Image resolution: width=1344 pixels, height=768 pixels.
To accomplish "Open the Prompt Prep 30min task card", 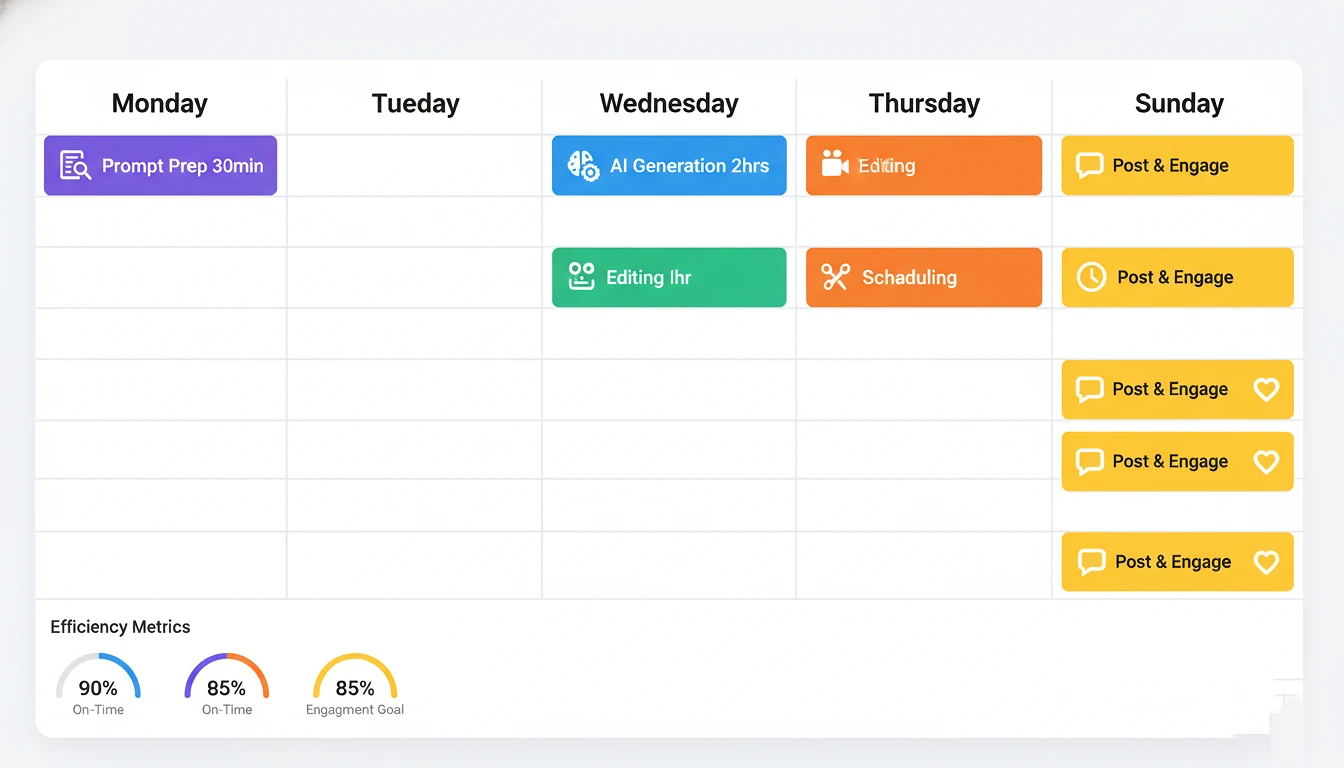I will click(x=160, y=165).
